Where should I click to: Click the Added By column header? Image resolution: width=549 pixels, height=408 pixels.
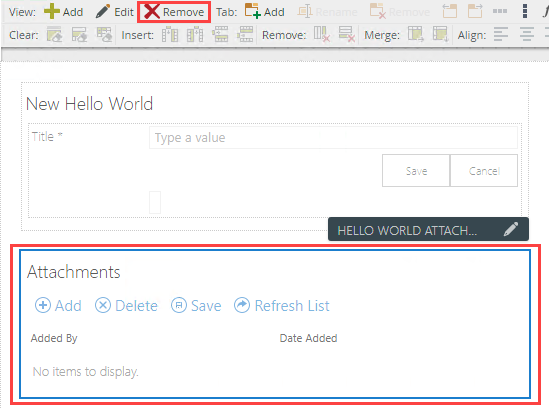click(54, 338)
